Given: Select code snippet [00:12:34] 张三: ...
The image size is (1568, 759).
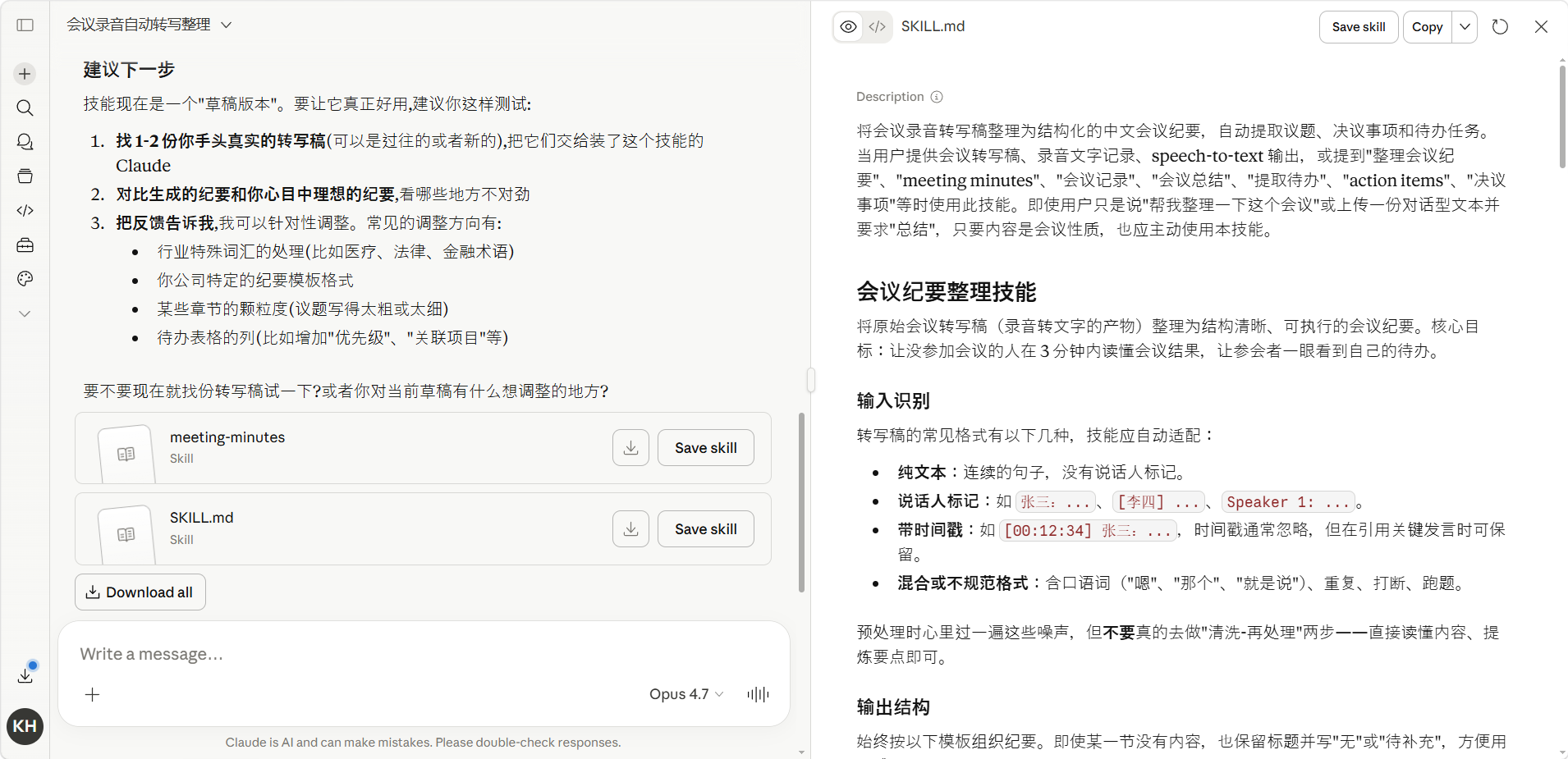Looking at the screenshot, I should (1088, 531).
